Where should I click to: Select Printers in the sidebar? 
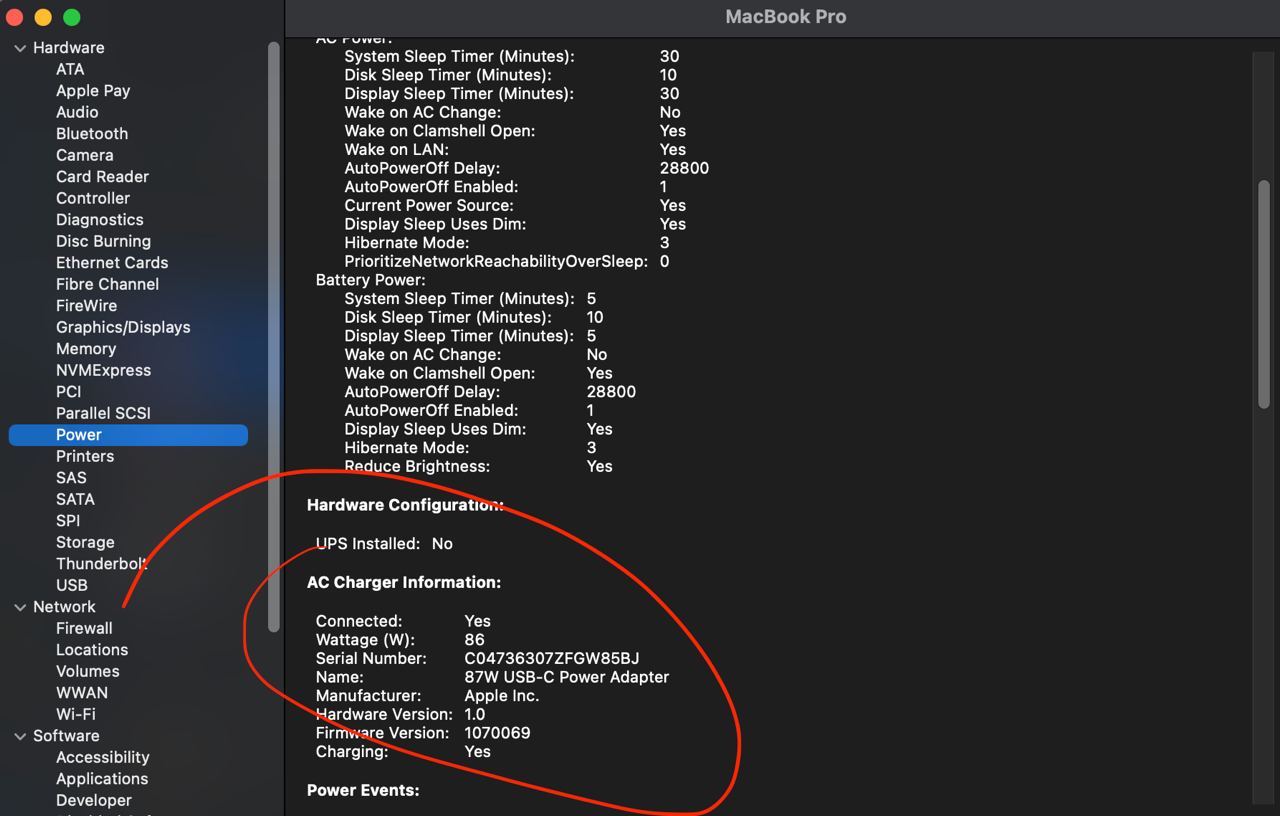[x=85, y=456]
